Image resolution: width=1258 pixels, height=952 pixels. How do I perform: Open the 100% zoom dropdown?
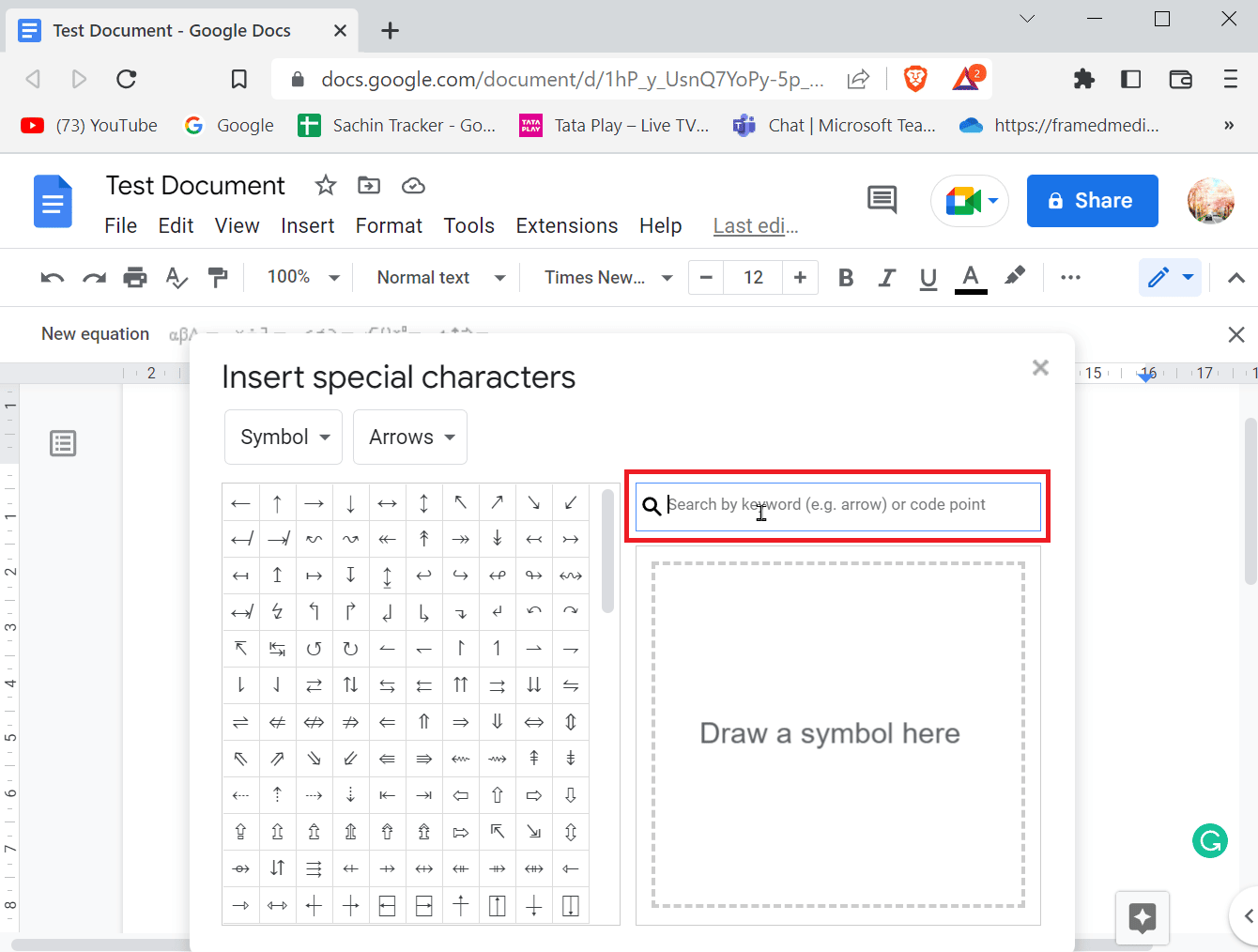[302, 277]
